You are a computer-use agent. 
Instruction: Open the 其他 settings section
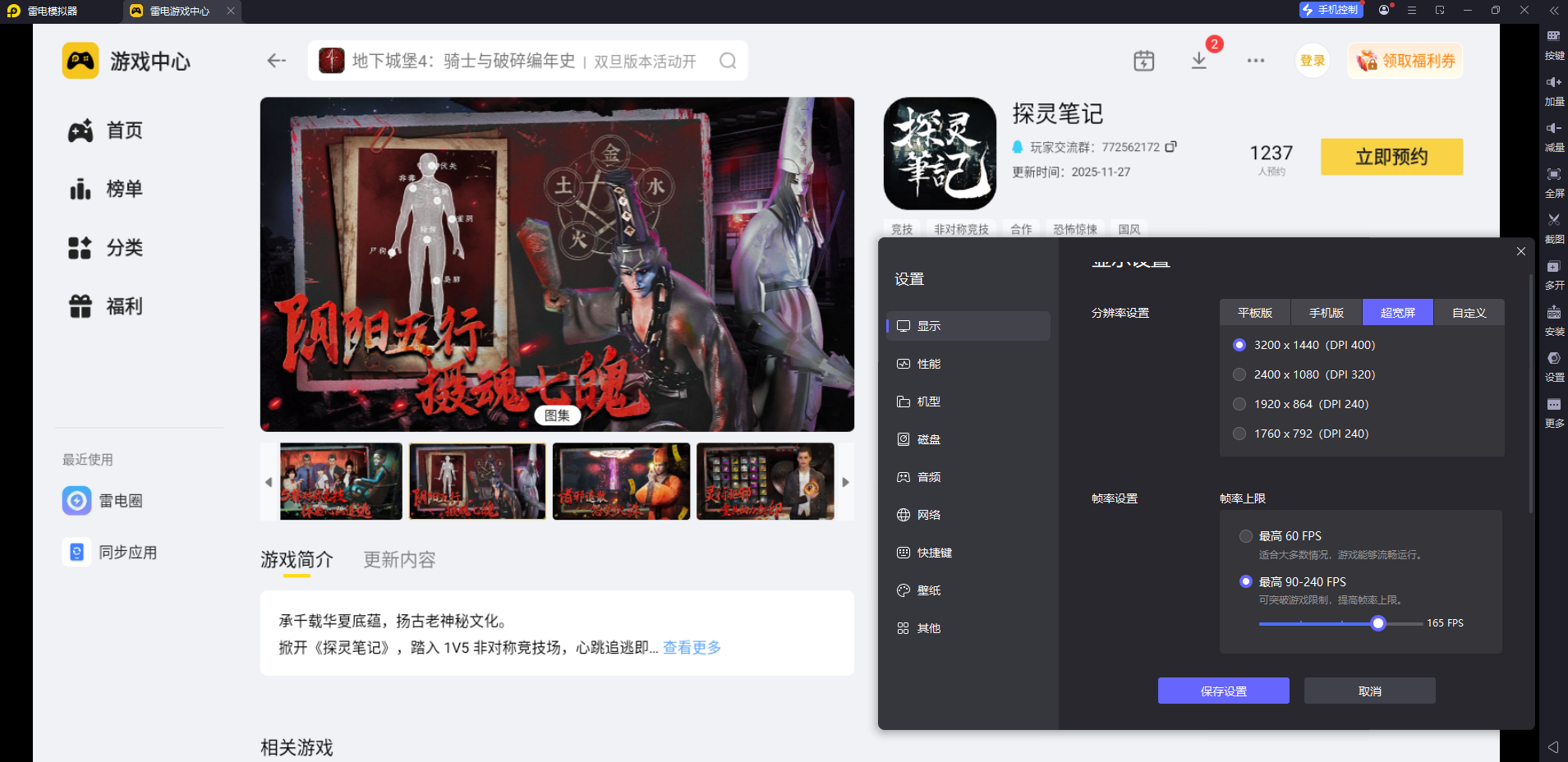coord(968,628)
